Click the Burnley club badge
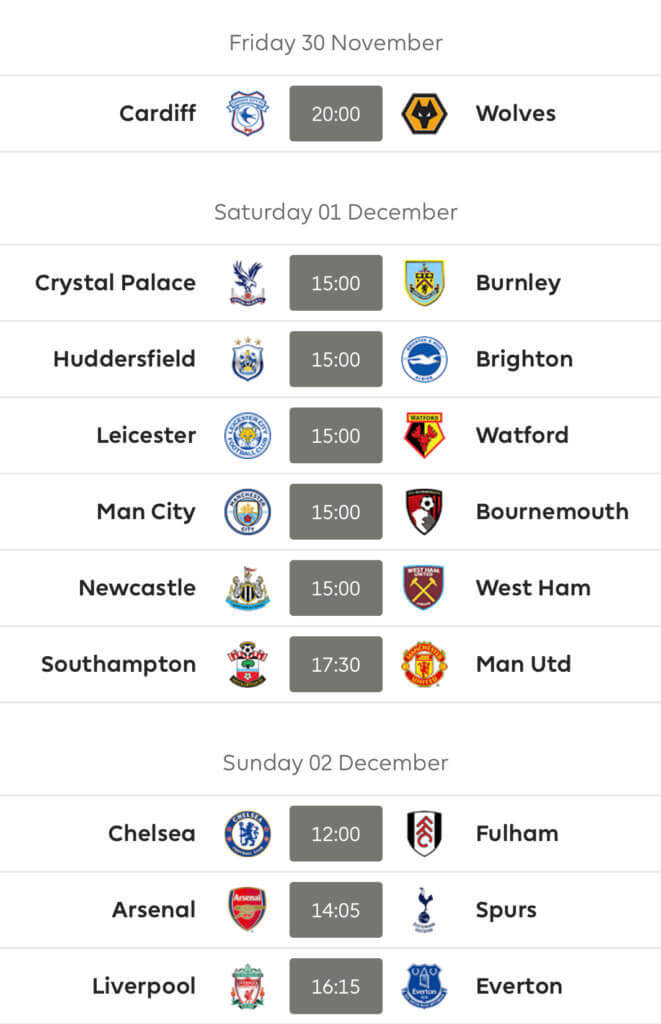This screenshot has height=1024, width=661. point(424,283)
